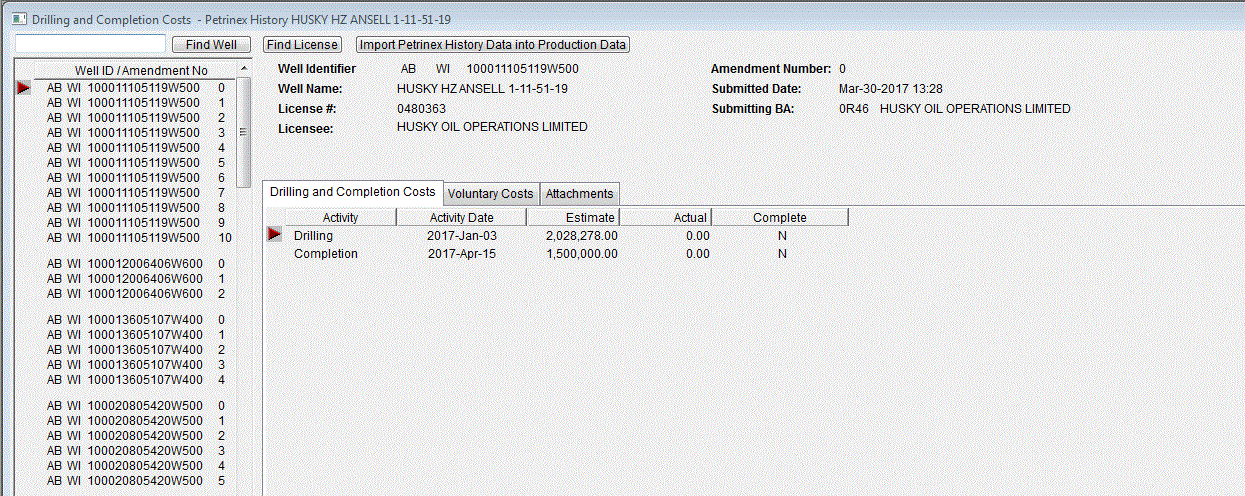
Task: Click the red row pointer in the well list
Action: (25, 88)
